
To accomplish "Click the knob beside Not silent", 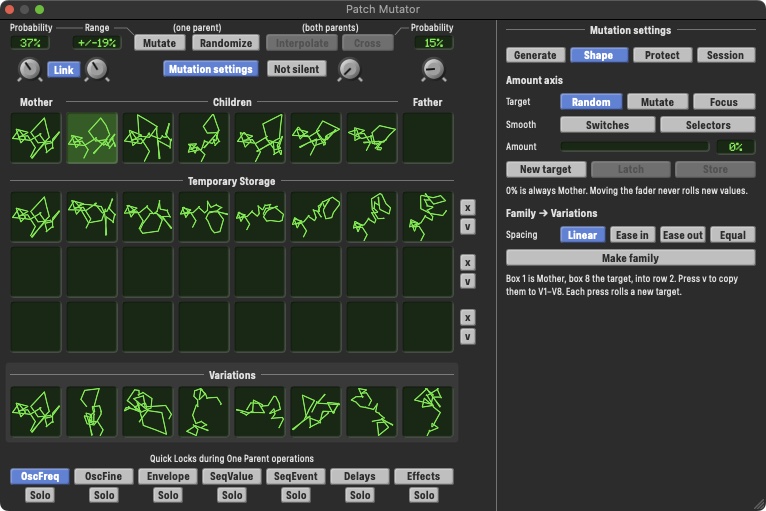I will tap(350, 69).
